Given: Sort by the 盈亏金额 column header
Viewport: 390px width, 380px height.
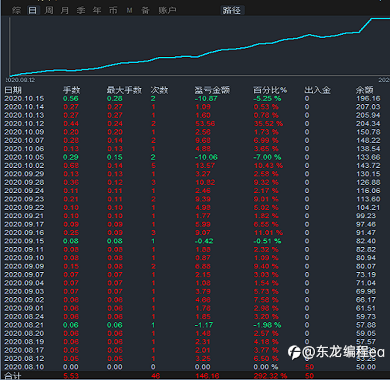Looking at the screenshot, I should pyautogui.click(x=212, y=90).
